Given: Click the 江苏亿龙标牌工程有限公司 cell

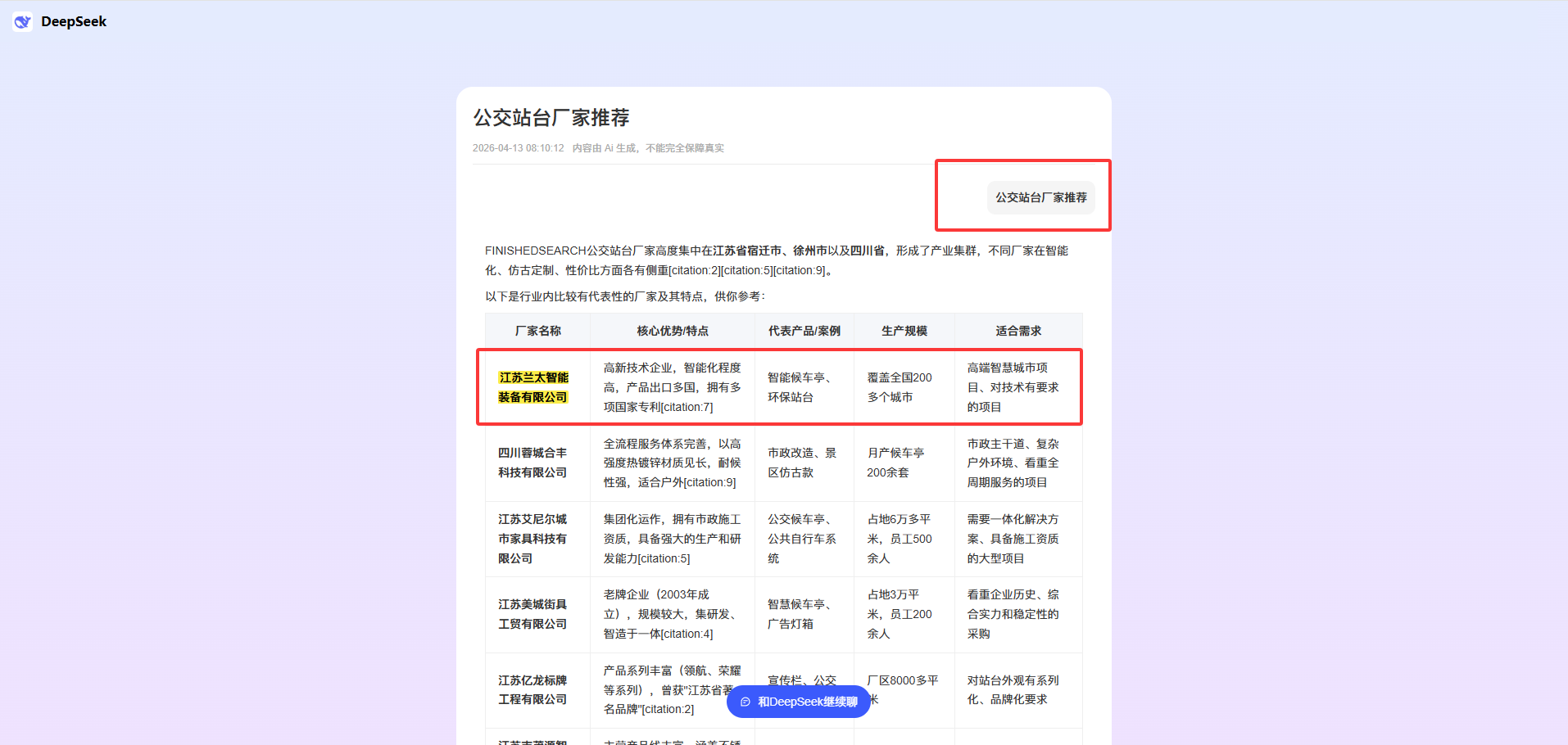Looking at the screenshot, I should coord(538,690).
